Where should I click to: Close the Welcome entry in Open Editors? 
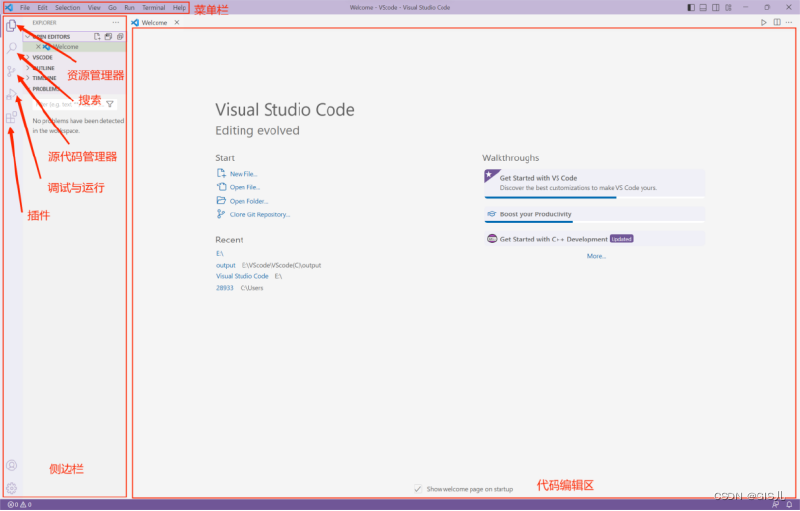tap(38, 46)
